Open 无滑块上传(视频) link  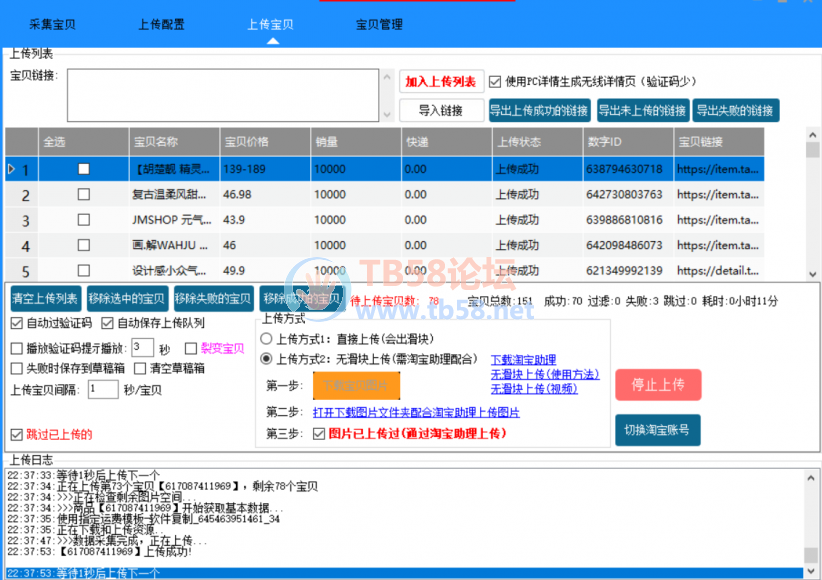click(x=534, y=389)
